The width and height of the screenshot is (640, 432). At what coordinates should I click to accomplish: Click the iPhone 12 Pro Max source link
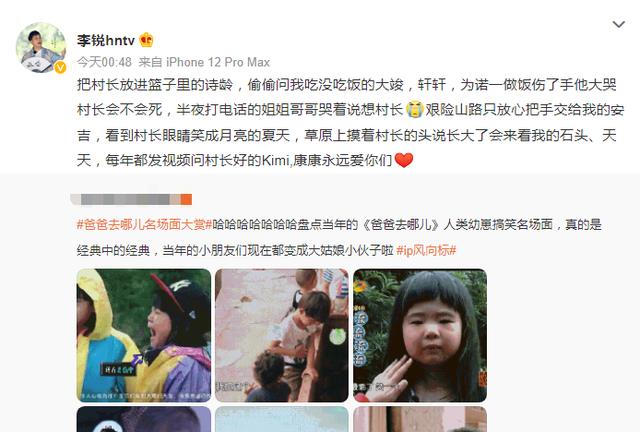coord(218,62)
